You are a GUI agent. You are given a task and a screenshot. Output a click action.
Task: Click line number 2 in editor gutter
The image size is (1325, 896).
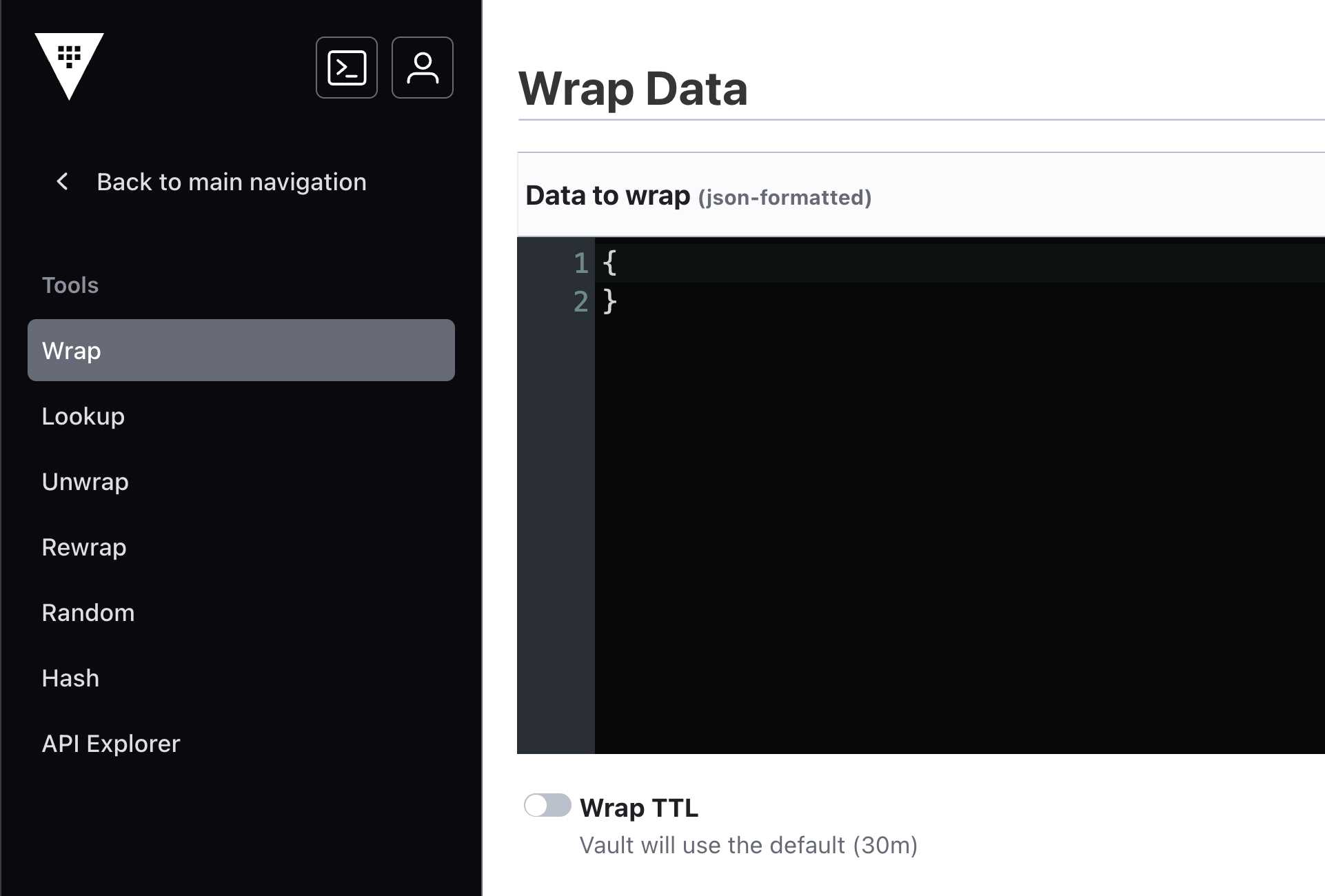580,302
